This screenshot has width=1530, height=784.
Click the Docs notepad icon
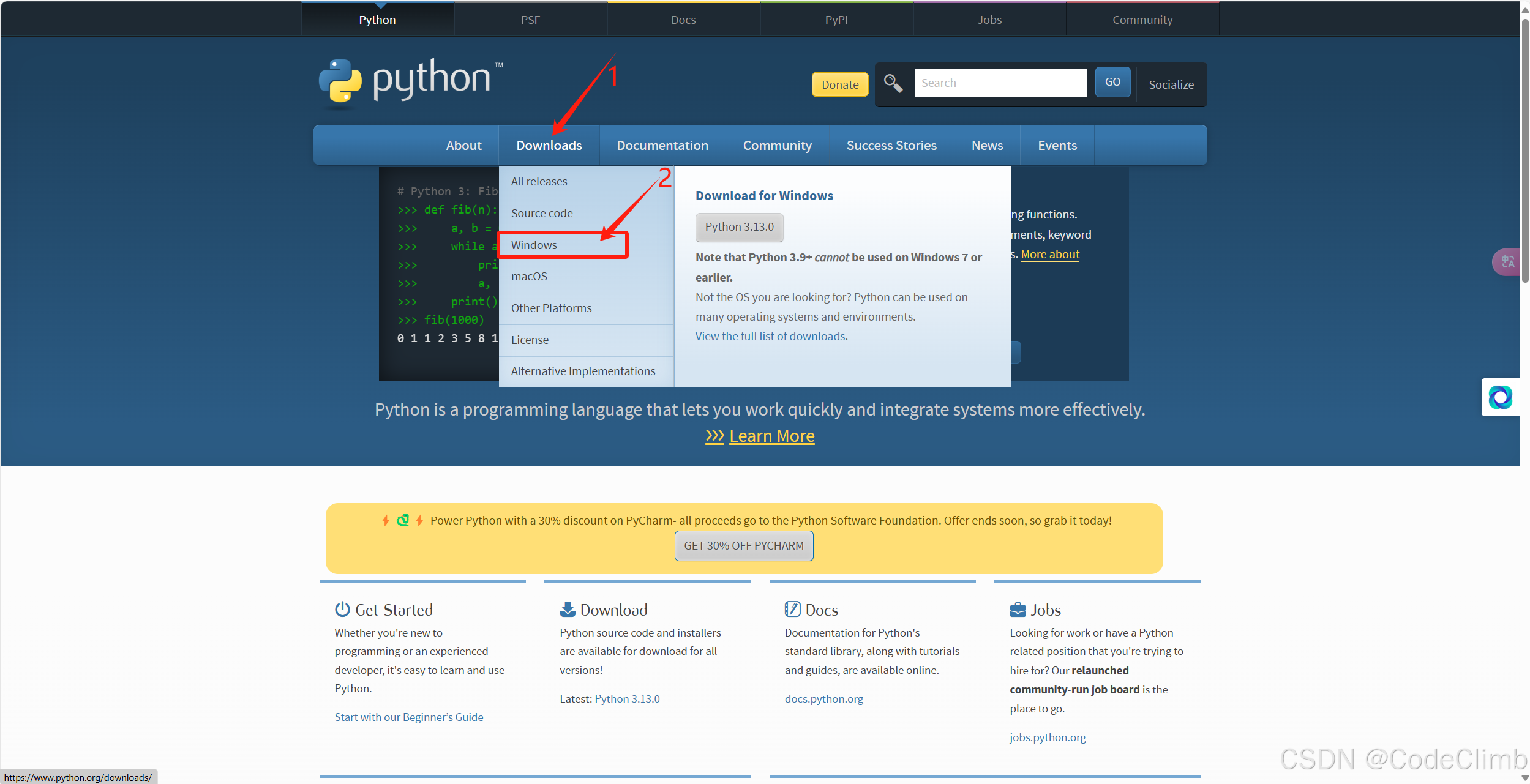tap(792, 609)
